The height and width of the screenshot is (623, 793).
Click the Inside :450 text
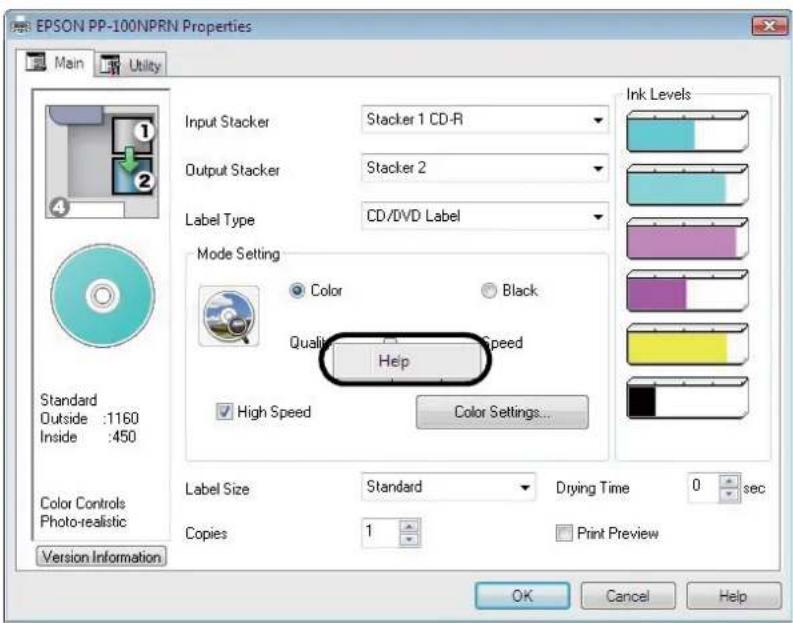[x=88, y=436]
